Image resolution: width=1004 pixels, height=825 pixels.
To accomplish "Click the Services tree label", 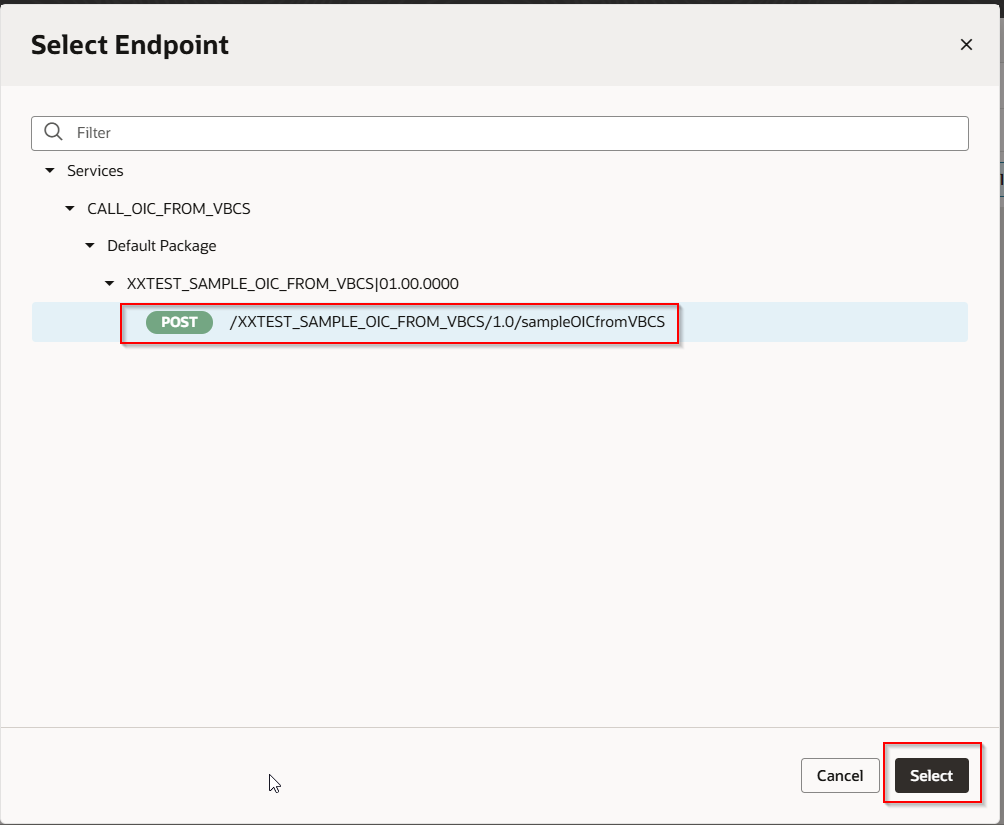I will tap(97, 170).
